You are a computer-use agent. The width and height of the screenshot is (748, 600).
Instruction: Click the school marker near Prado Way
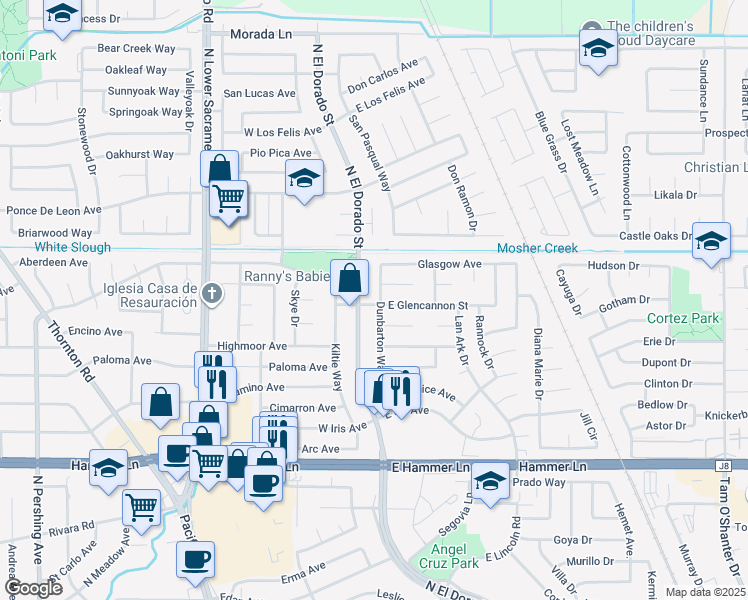click(x=490, y=481)
